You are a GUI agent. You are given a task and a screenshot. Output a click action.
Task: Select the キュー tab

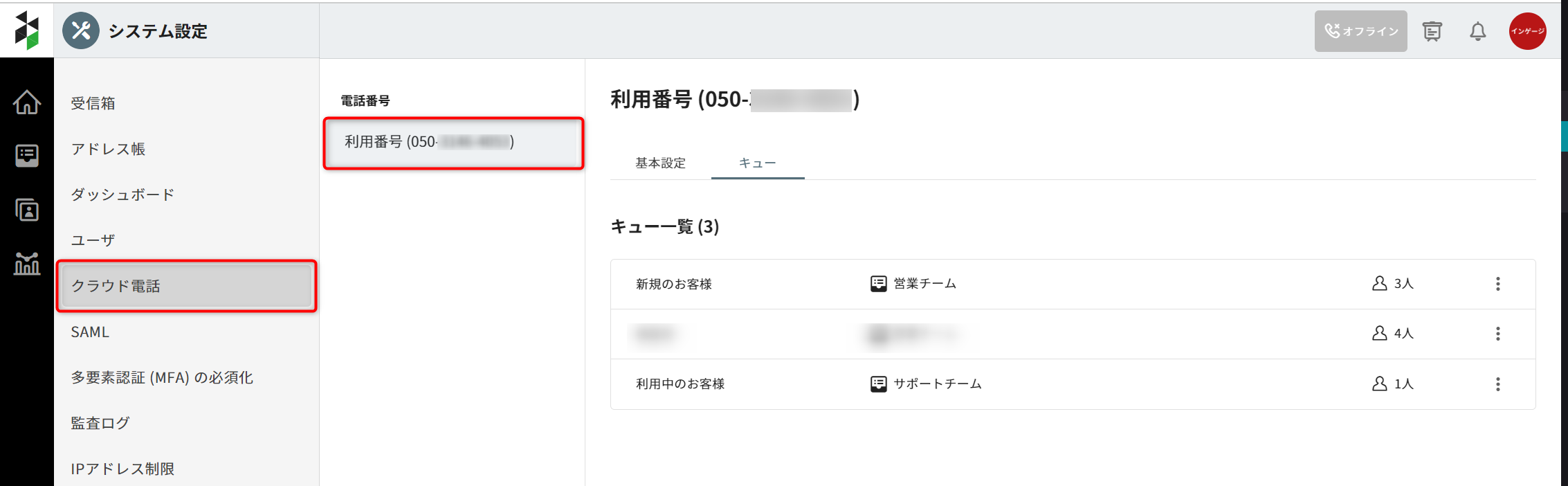757,163
